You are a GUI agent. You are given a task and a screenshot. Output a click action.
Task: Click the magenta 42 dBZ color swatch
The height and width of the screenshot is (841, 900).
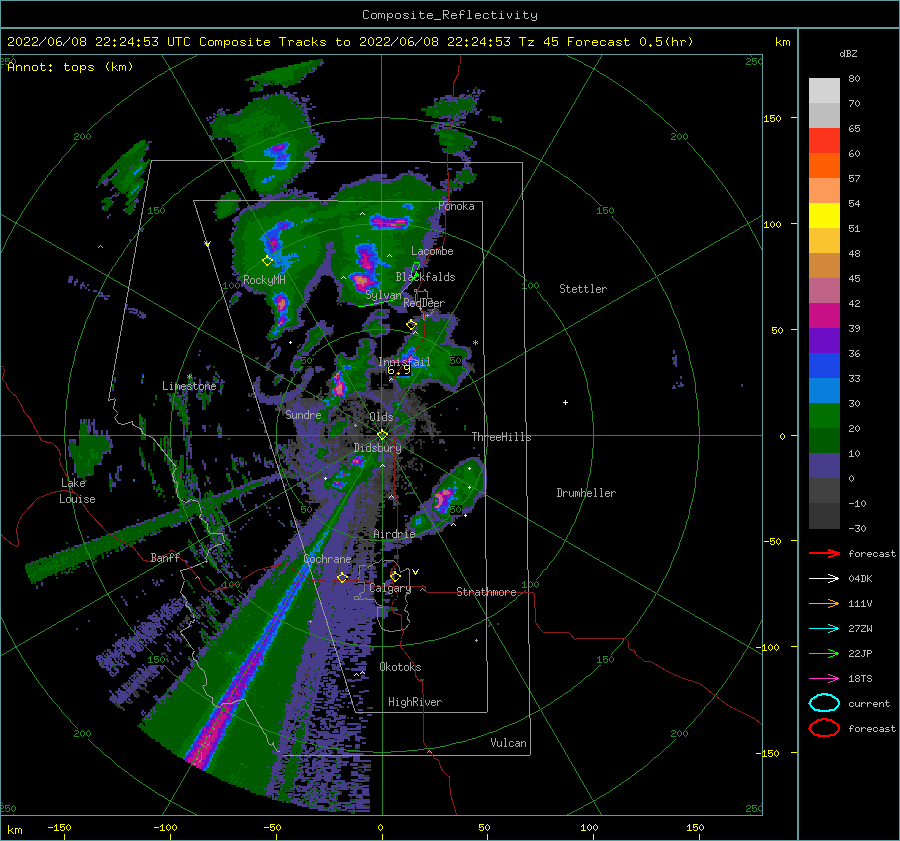[x=824, y=315]
